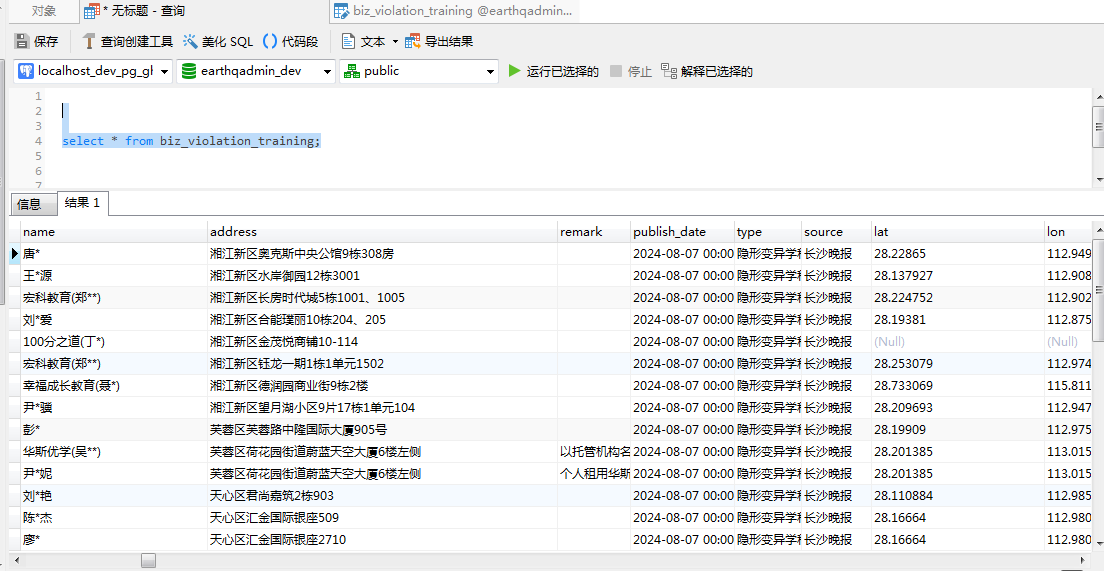Click the name cell 100分之道(丁*)
This screenshot has height=571, width=1104.
pos(115,341)
